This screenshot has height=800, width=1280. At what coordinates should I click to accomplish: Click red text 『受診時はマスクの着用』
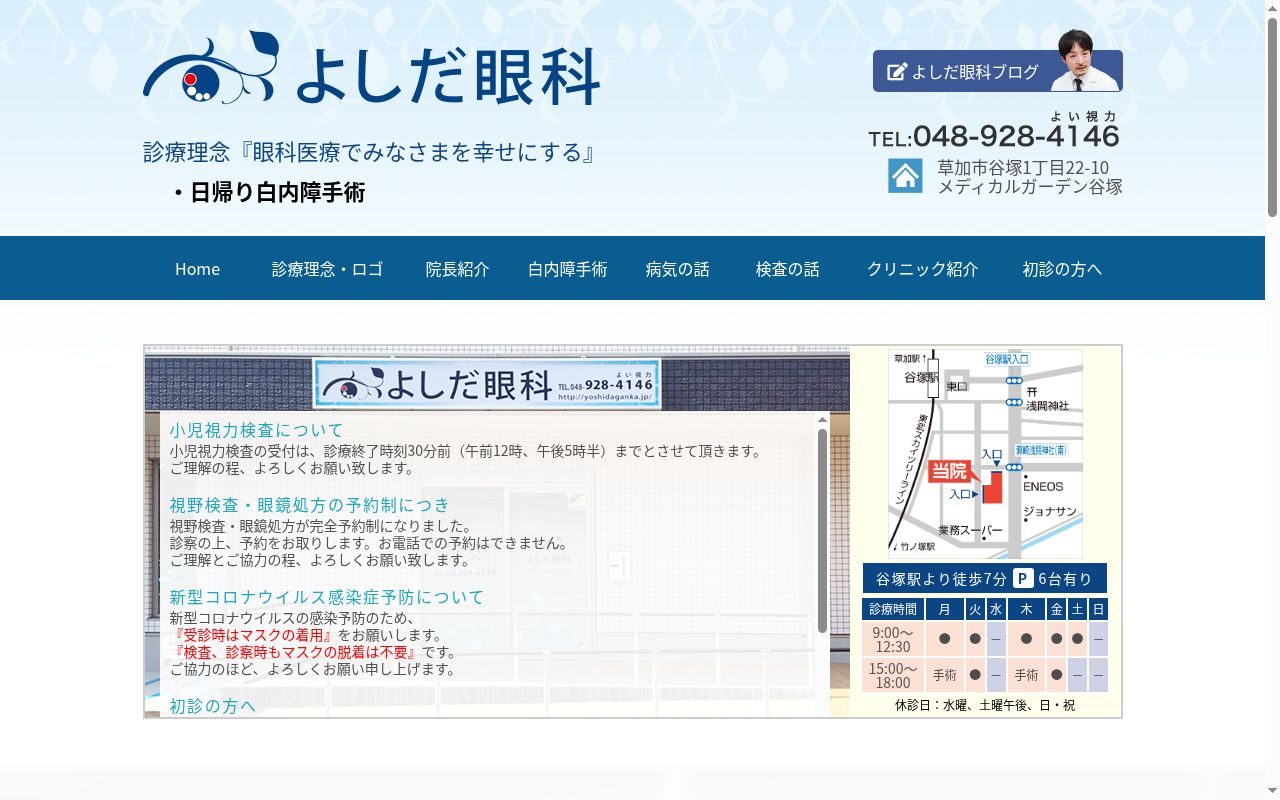252,635
